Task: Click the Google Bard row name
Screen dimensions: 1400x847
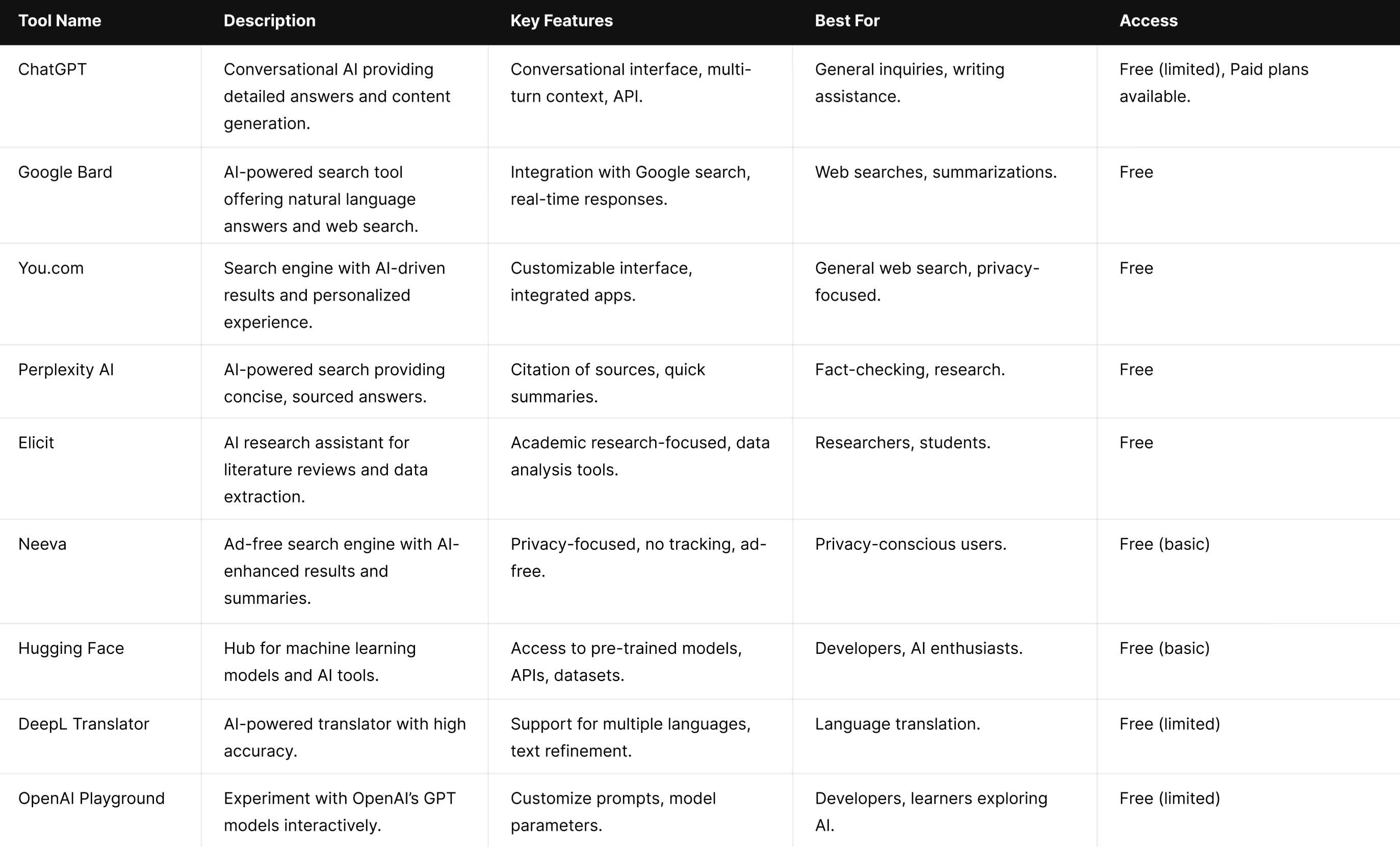Action: pos(65,172)
